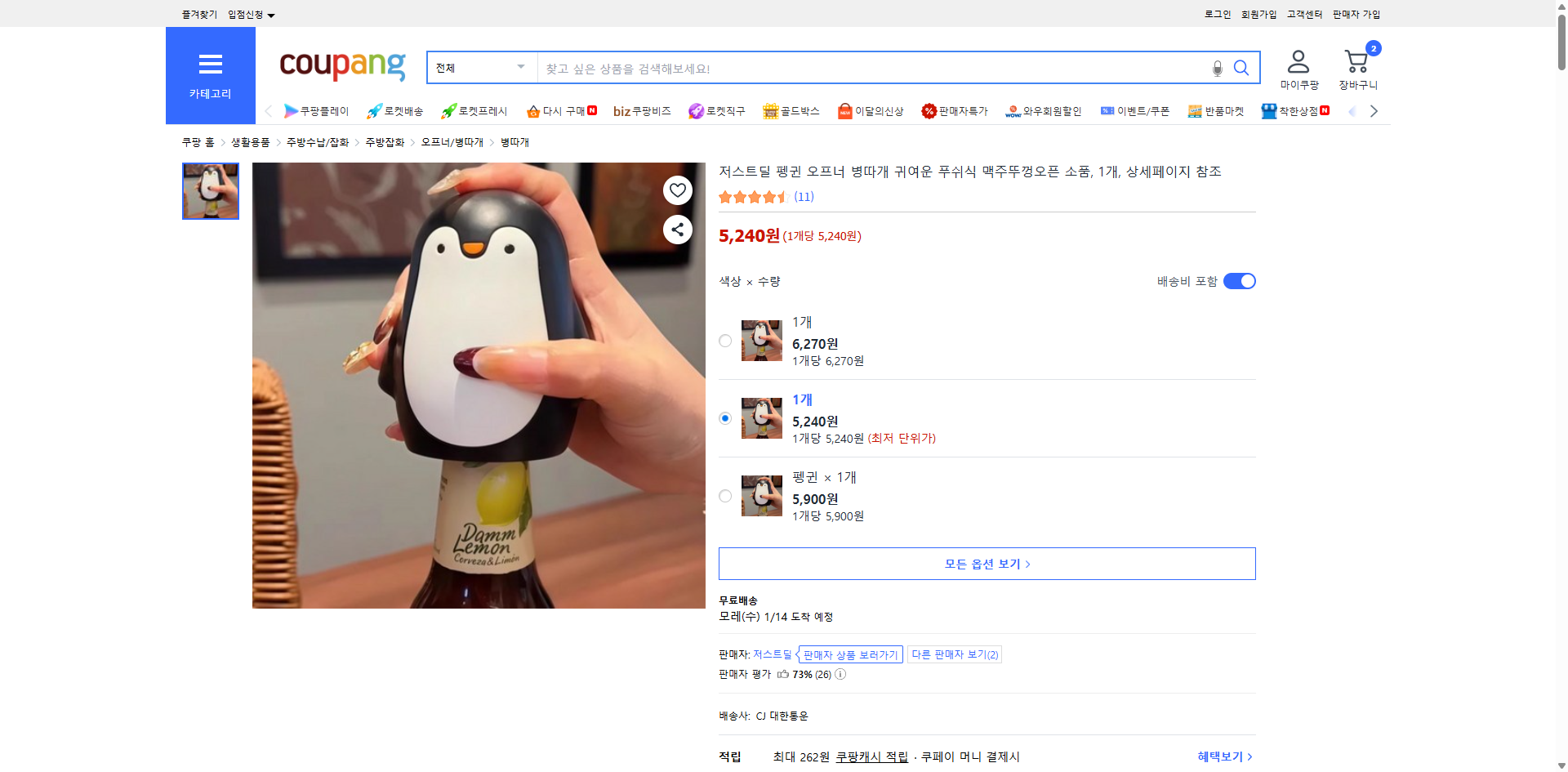Click the 모든 옵션 보기 button
1568x772 pixels.
(986, 563)
